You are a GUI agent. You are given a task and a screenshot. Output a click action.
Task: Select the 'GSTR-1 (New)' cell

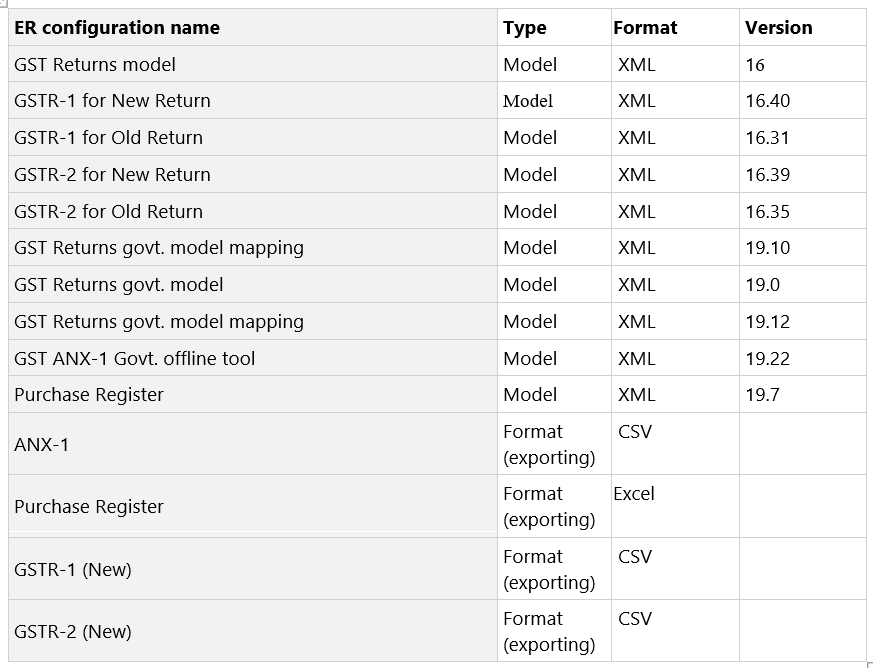pyautogui.click(x=253, y=569)
